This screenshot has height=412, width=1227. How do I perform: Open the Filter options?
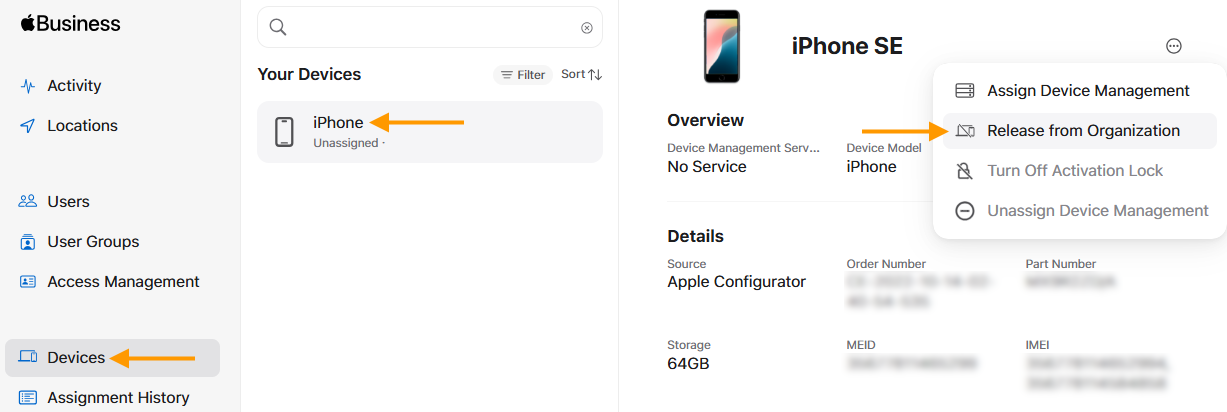(523, 75)
